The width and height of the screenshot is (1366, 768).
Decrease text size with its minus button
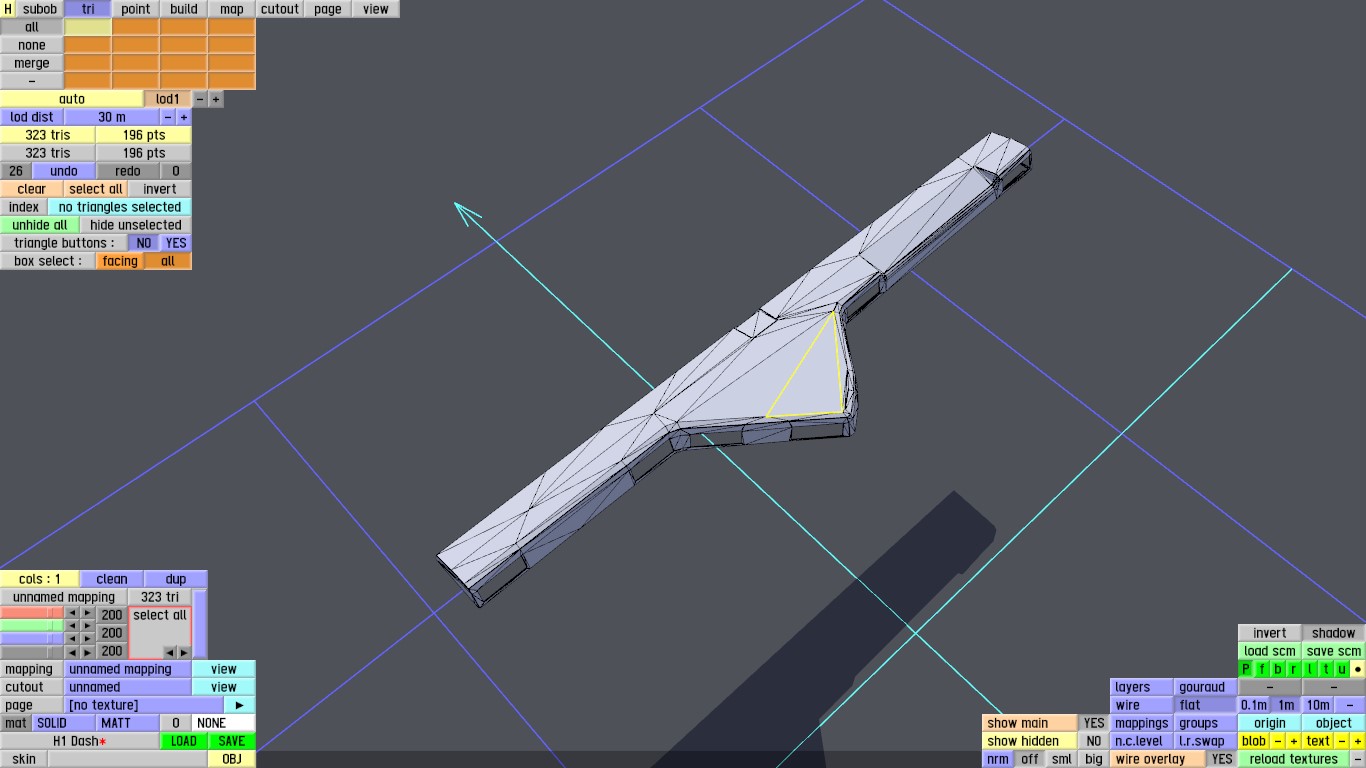[1342, 741]
